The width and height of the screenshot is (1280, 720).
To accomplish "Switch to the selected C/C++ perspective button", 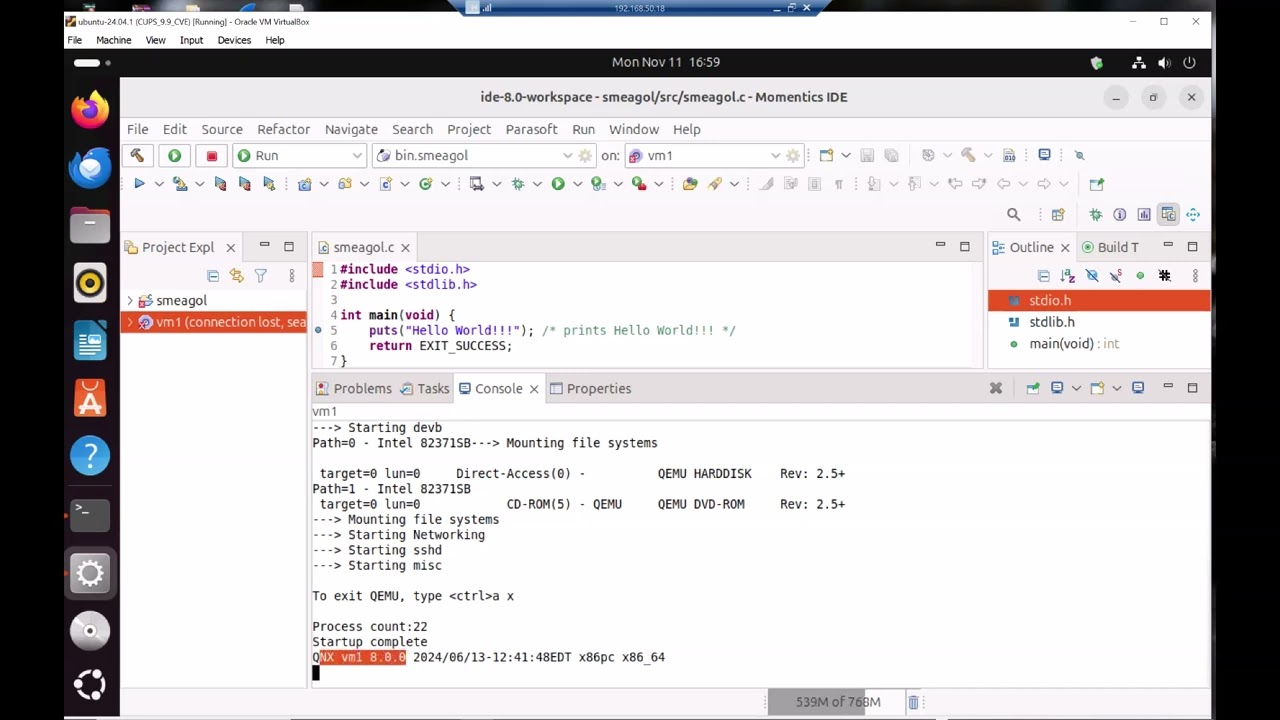I will tap(1168, 214).
